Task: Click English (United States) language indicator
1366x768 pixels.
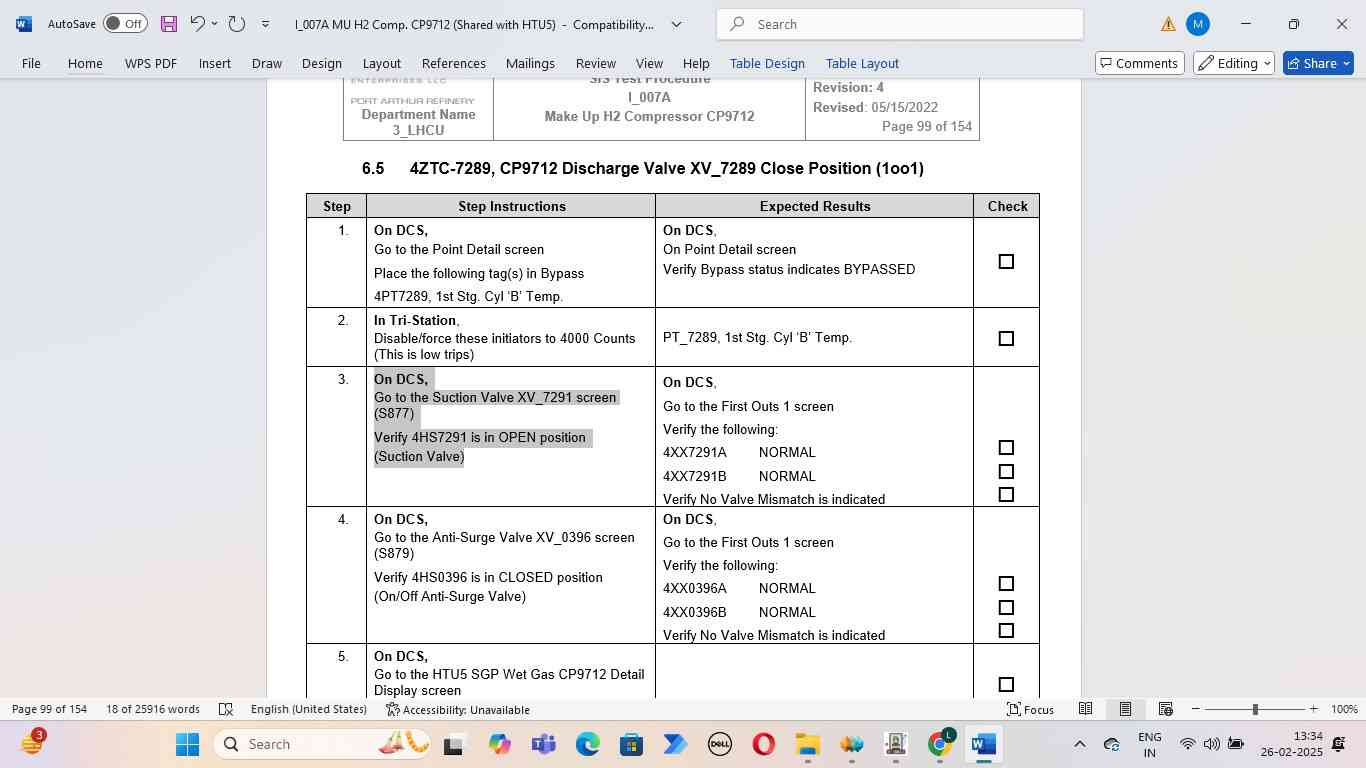Action: pyautogui.click(x=308, y=709)
